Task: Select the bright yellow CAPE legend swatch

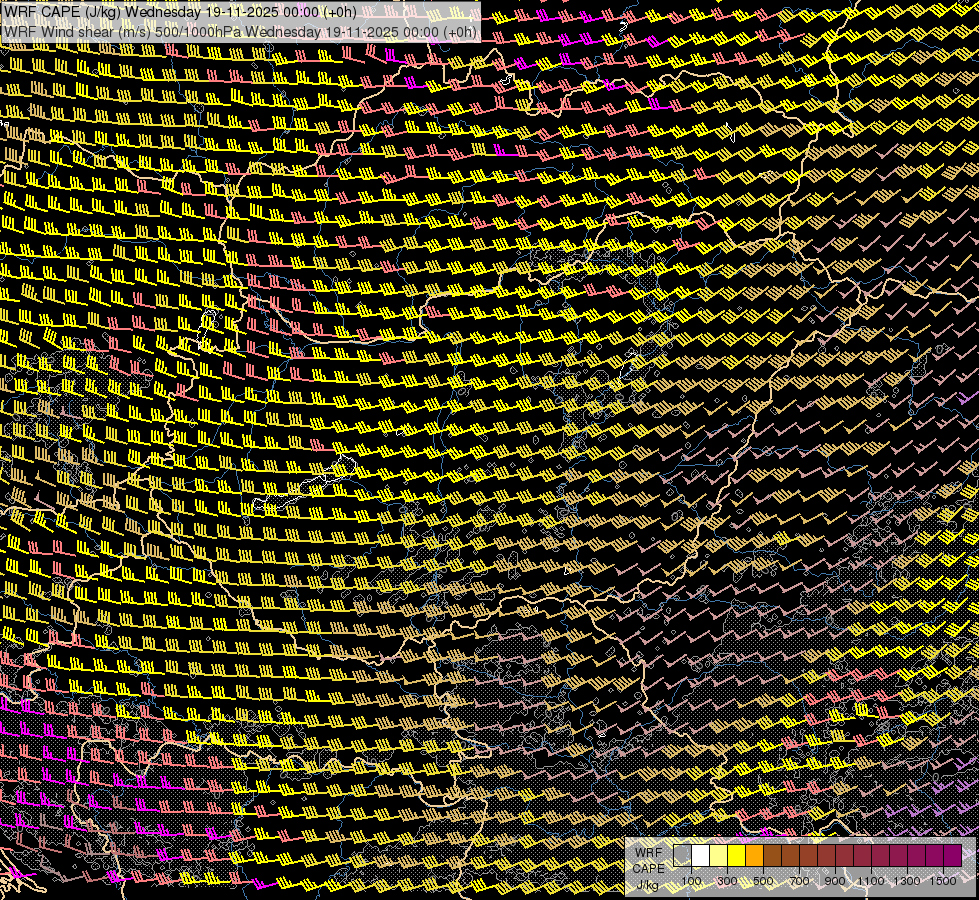Action: (x=737, y=856)
